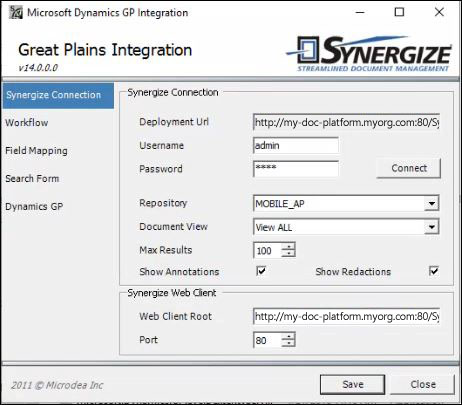The height and width of the screenshot is (405, 462).
Task: Decrease Max Results with down arrow
Action: [x=288, y=254]
